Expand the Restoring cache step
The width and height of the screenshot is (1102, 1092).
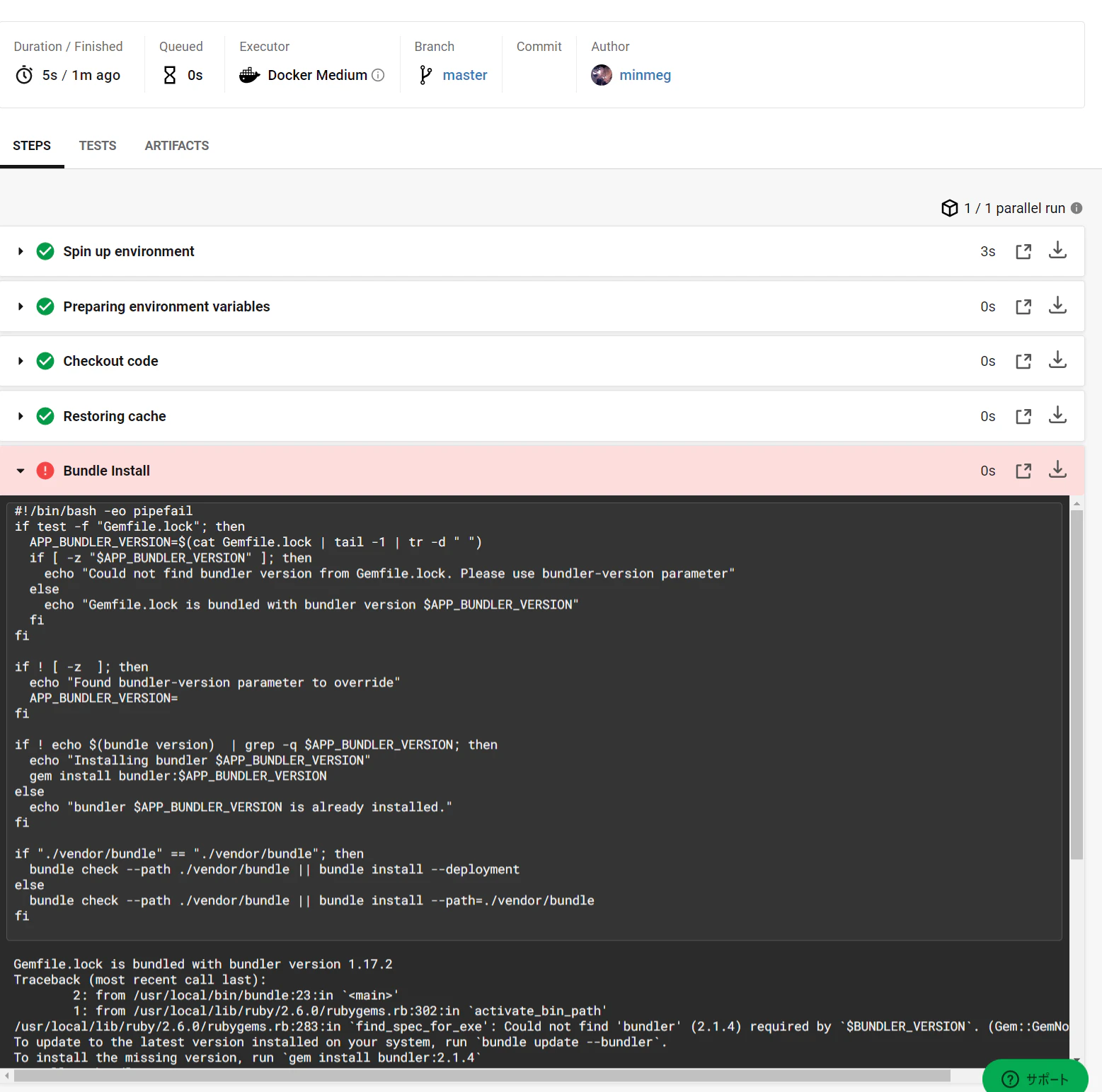21,416
